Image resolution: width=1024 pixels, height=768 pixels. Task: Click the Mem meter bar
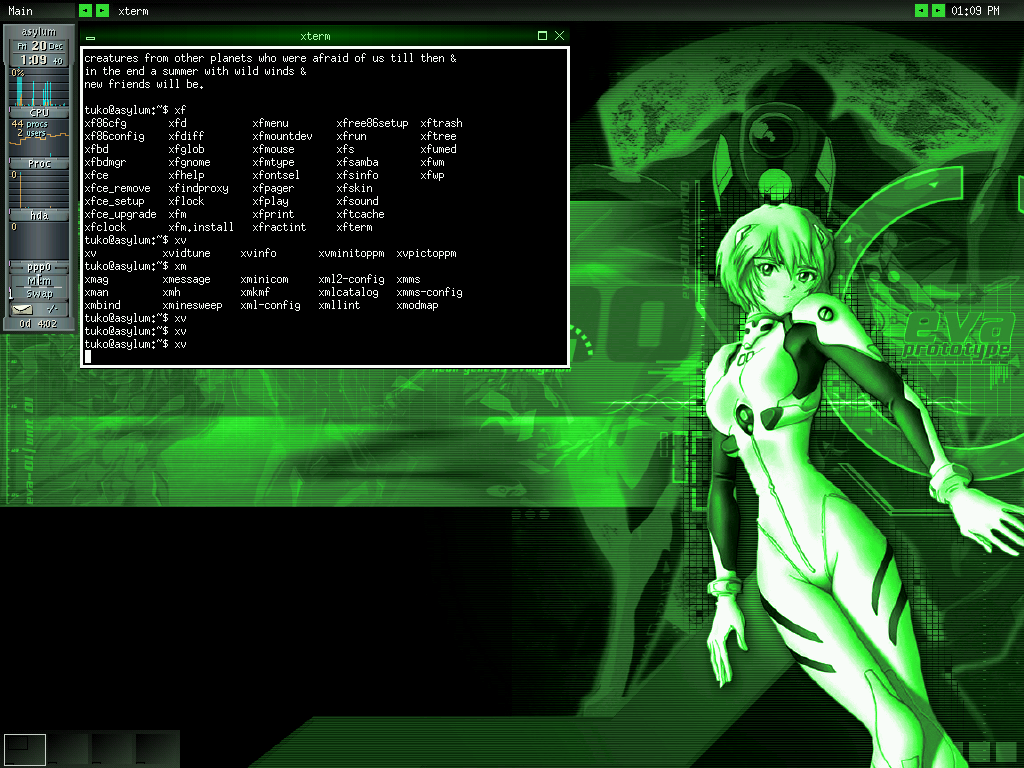click(x=39, y=281)
